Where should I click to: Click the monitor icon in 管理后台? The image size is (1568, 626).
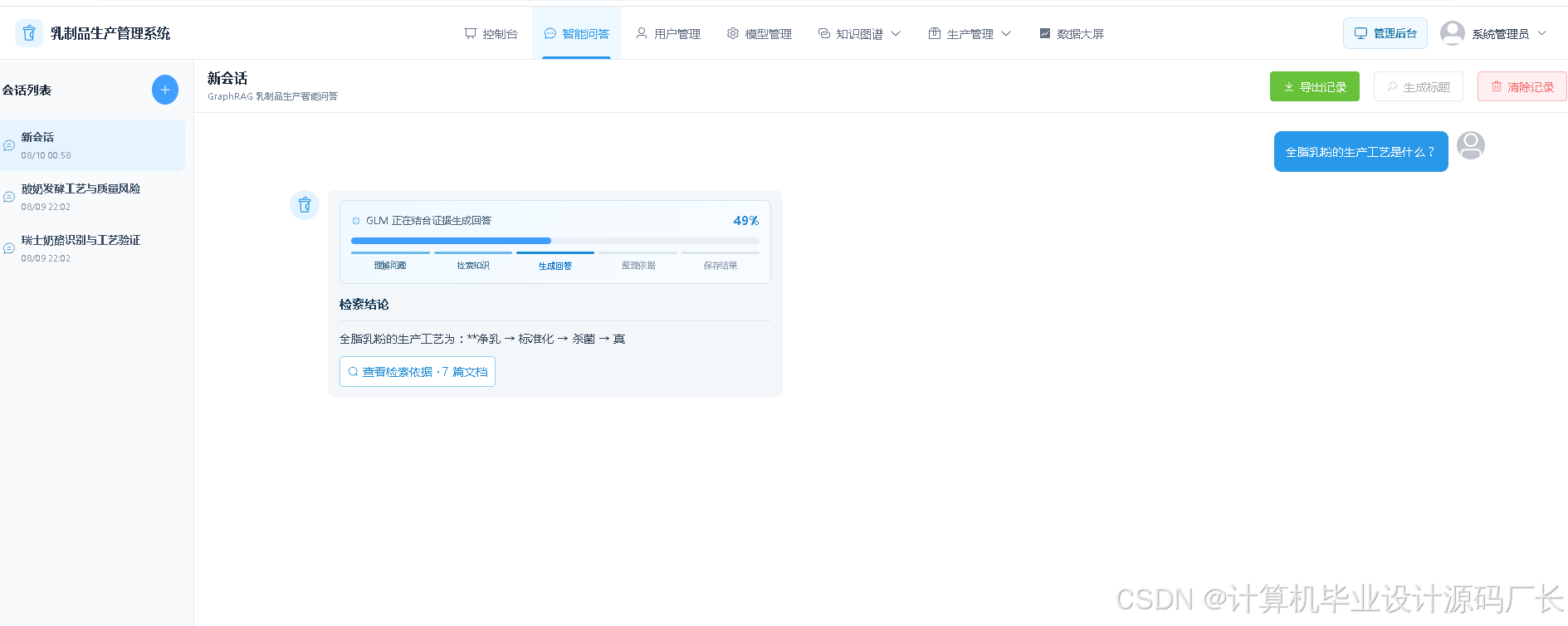[x=1360, y=33]
